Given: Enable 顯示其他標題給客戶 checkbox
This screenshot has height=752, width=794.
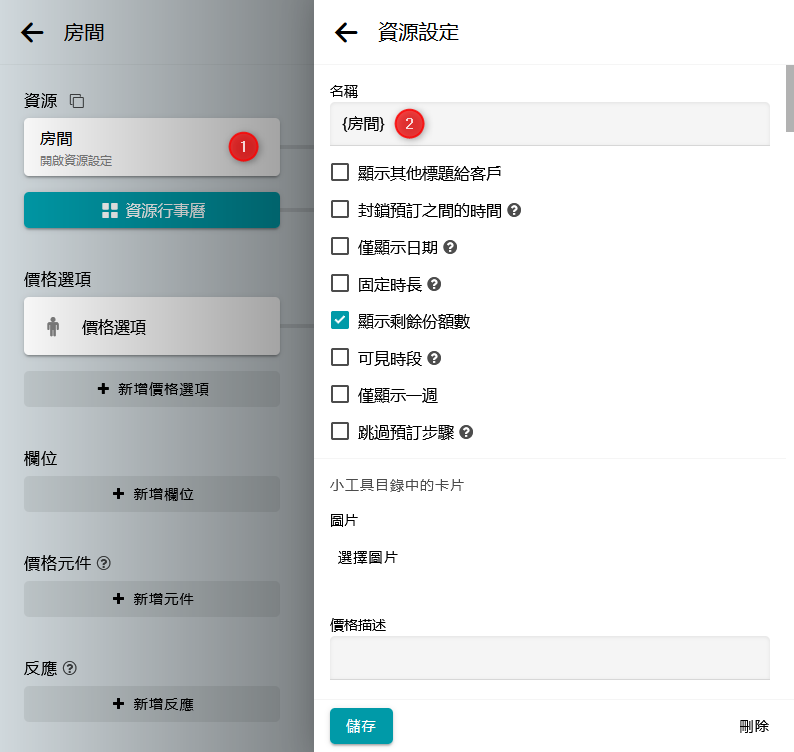Looking at the screenshot, I should pos(340,172).
